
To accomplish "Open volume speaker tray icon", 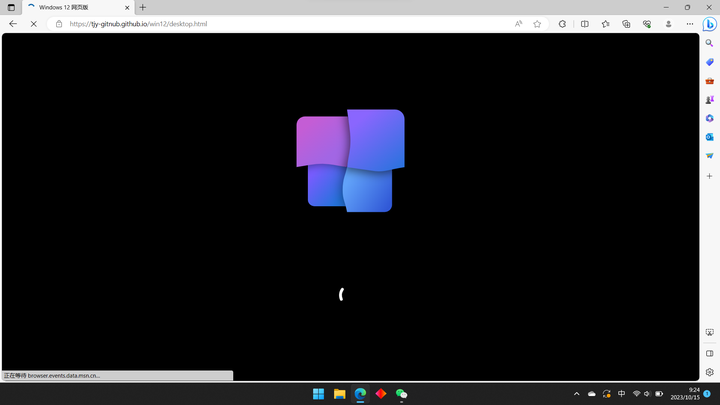I will [x=647, y=394].
